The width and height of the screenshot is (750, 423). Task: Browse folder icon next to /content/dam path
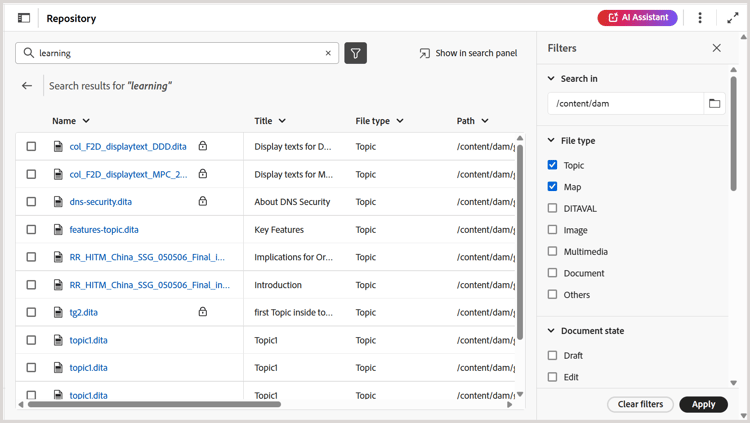click(714, 103)
